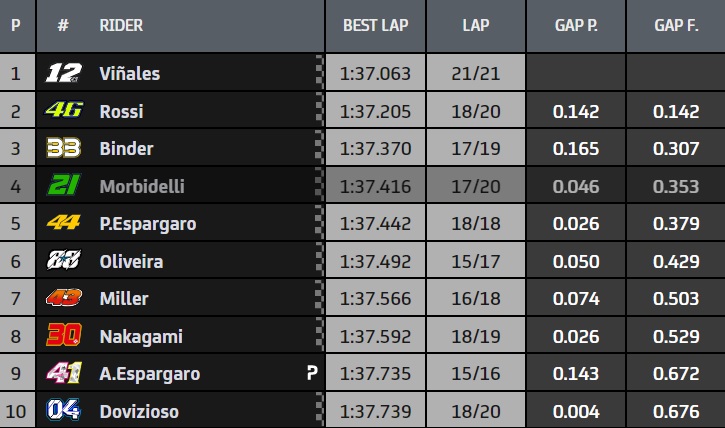Click Viñales' number 12 logo
This screenshot has height=428, width=725.
pos(63,73)
